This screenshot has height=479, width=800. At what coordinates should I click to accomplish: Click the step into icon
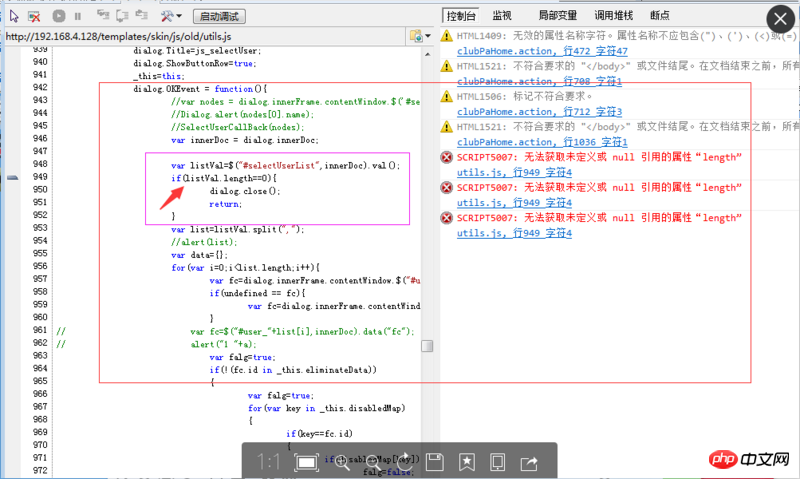103,16
